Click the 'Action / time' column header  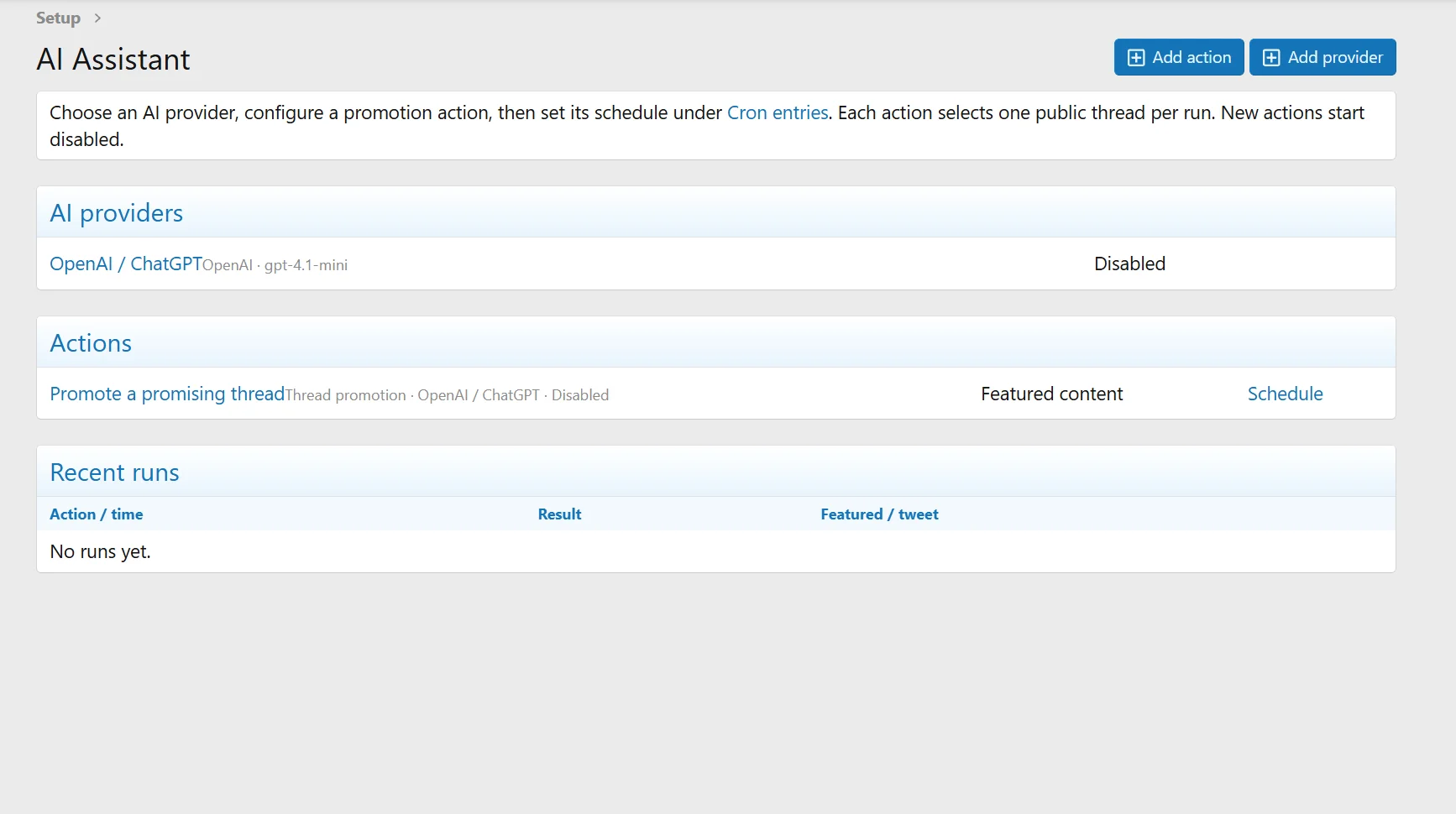(97, 514)
